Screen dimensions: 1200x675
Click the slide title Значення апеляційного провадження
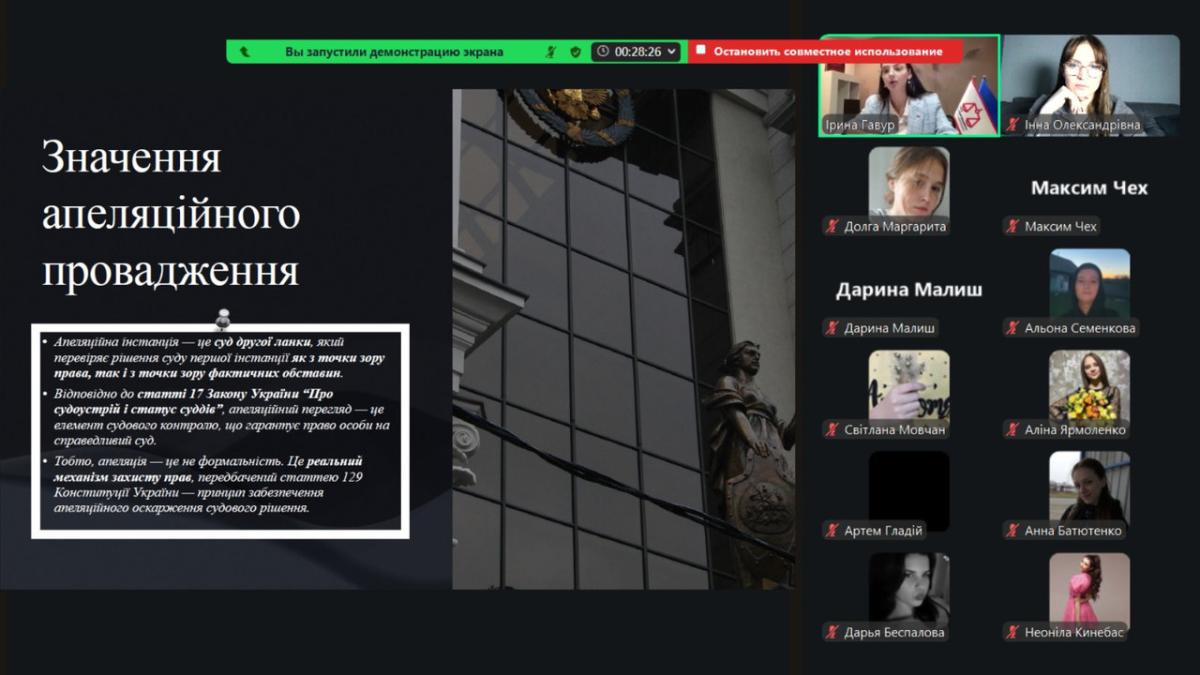[x=171, y=215]
